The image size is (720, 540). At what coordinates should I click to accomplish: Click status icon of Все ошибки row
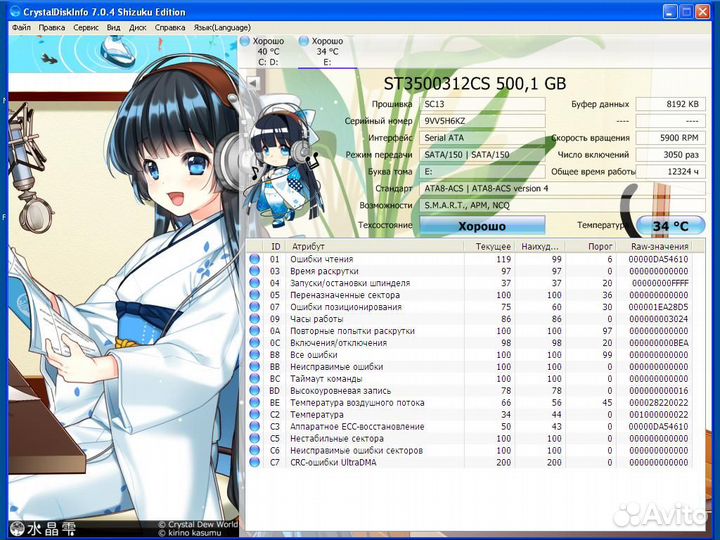[254, 354]
